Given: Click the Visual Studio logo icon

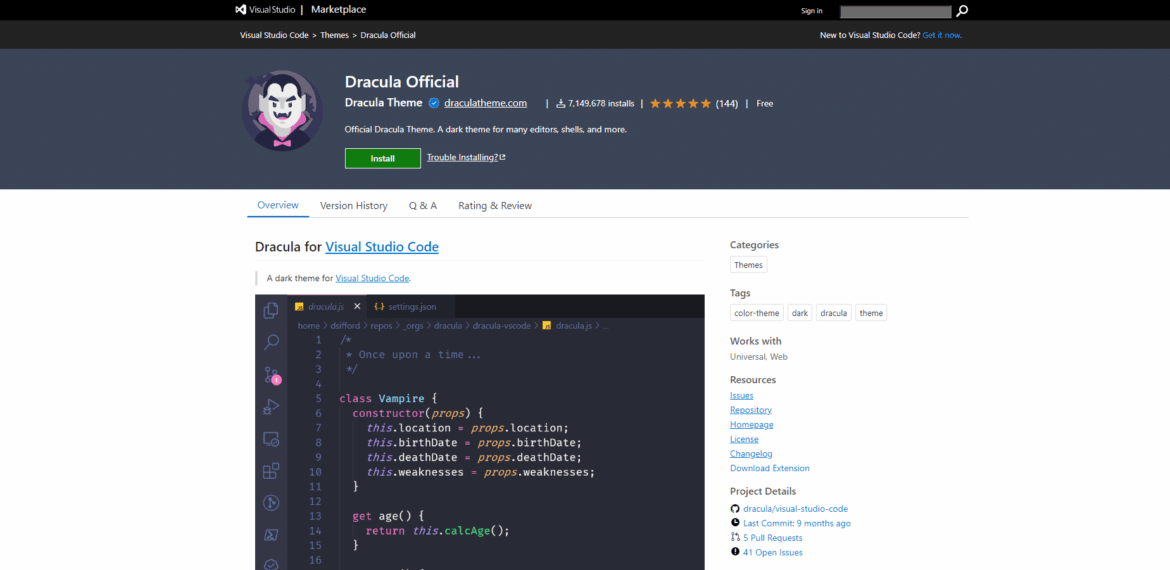Looking at the screenshot, I should click(x=241, y=10).
